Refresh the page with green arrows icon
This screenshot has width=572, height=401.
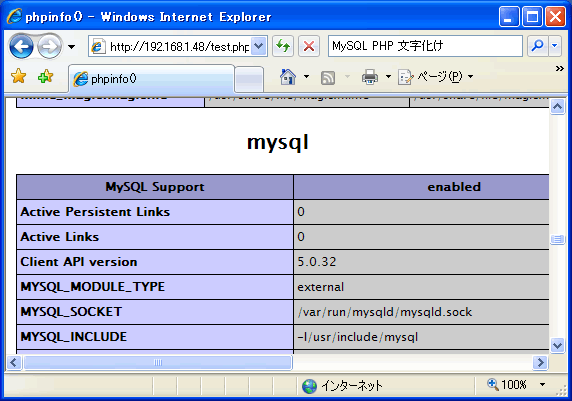coord(283,46)
